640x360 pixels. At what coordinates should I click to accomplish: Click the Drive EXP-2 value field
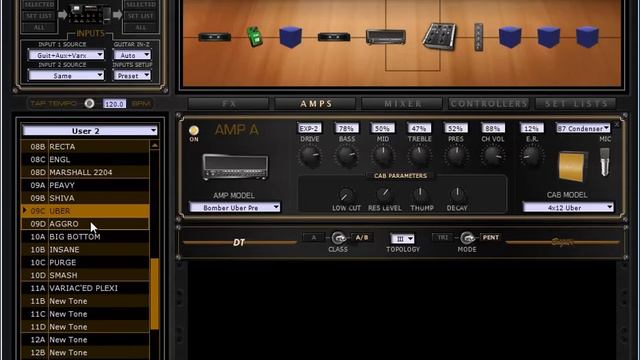[309, 128]
